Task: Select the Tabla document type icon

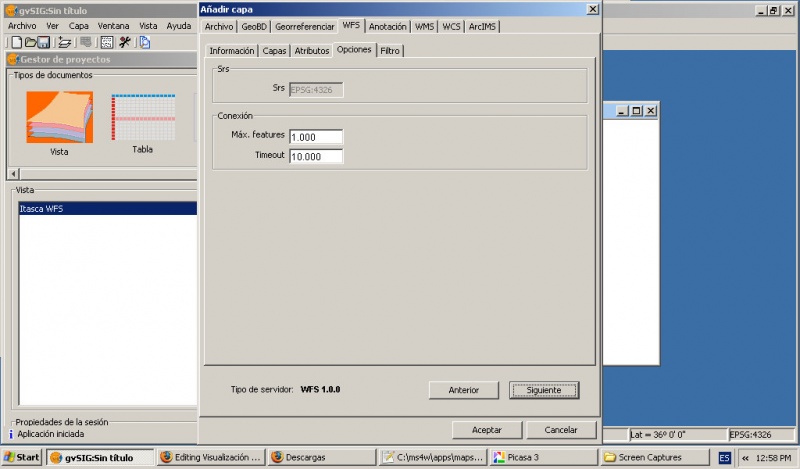Action: [x=143, y=118]
